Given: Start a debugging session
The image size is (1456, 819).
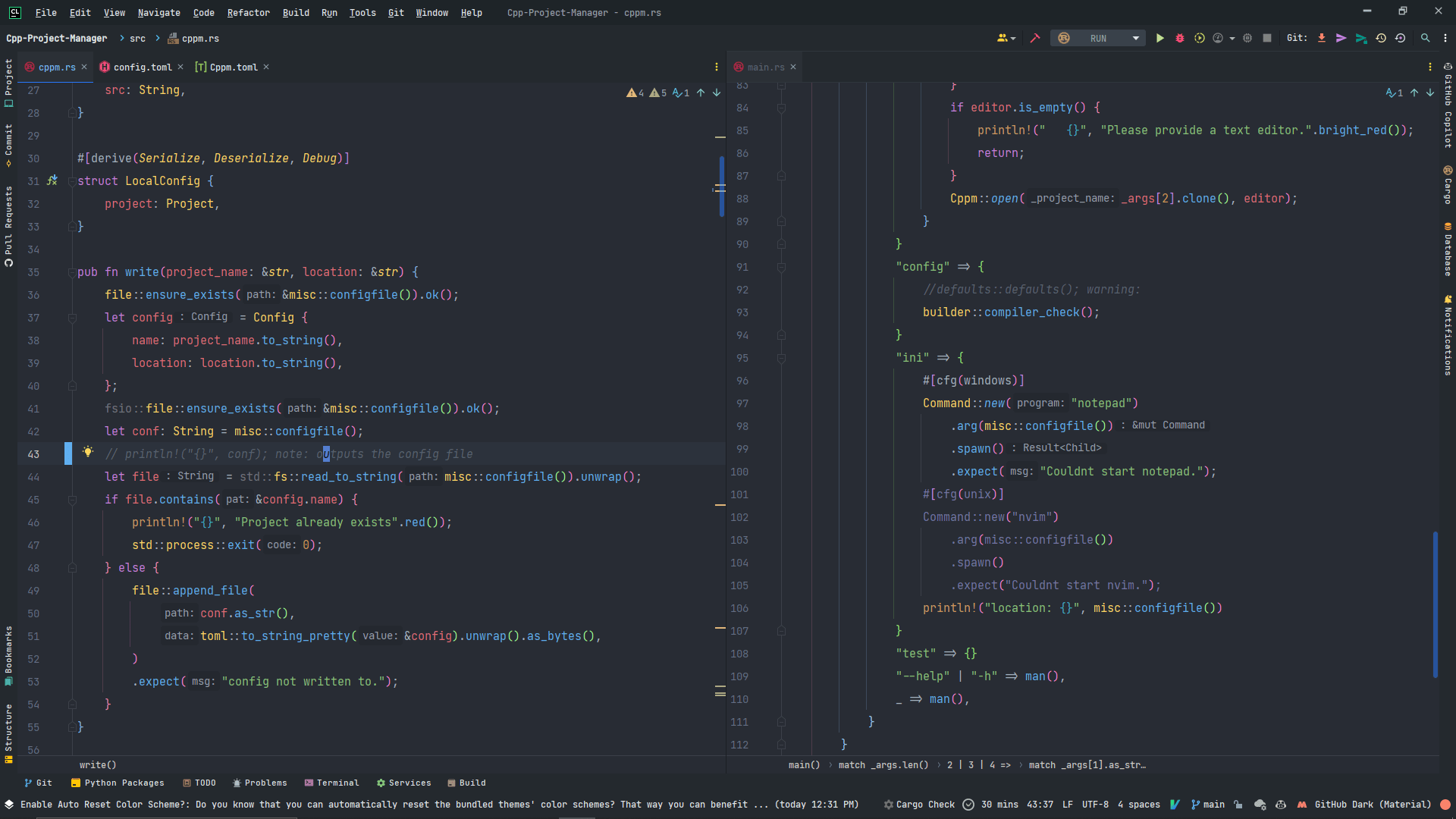Looking at the screenshot, I should click(1180, 38).
